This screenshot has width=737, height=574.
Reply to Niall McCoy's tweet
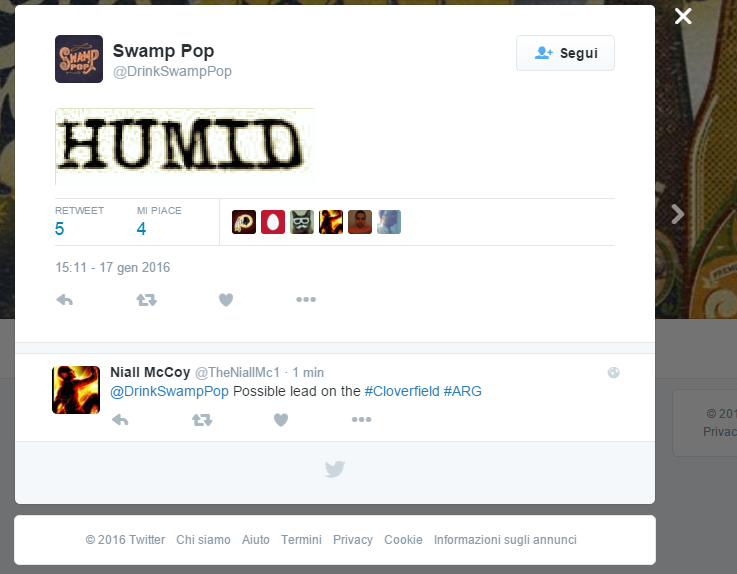(x=120, y=419)
